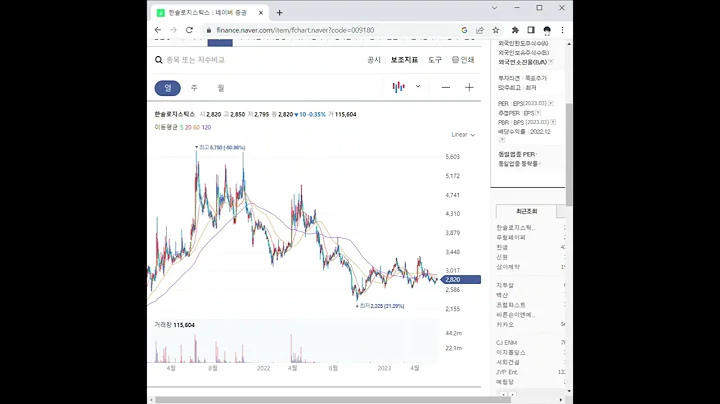Click the 최고 5,750 high label
Image resolution: width=720 pixels, height=404 pixels.
(x=221, y=147)
